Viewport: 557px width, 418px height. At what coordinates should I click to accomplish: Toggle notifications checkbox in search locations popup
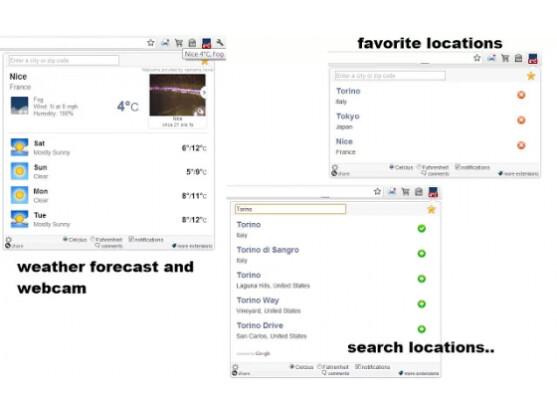coord(358,366)
